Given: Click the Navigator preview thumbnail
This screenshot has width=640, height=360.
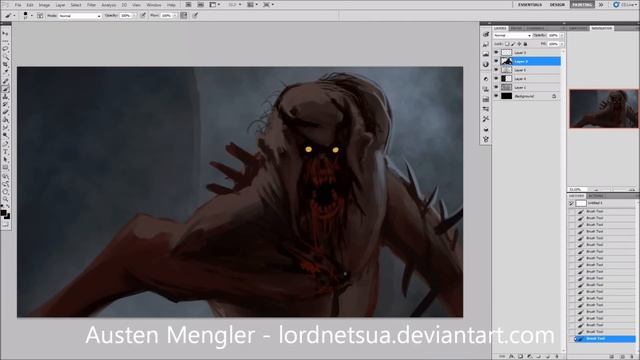Looking at the screenshot, I should tap(604, 108).
